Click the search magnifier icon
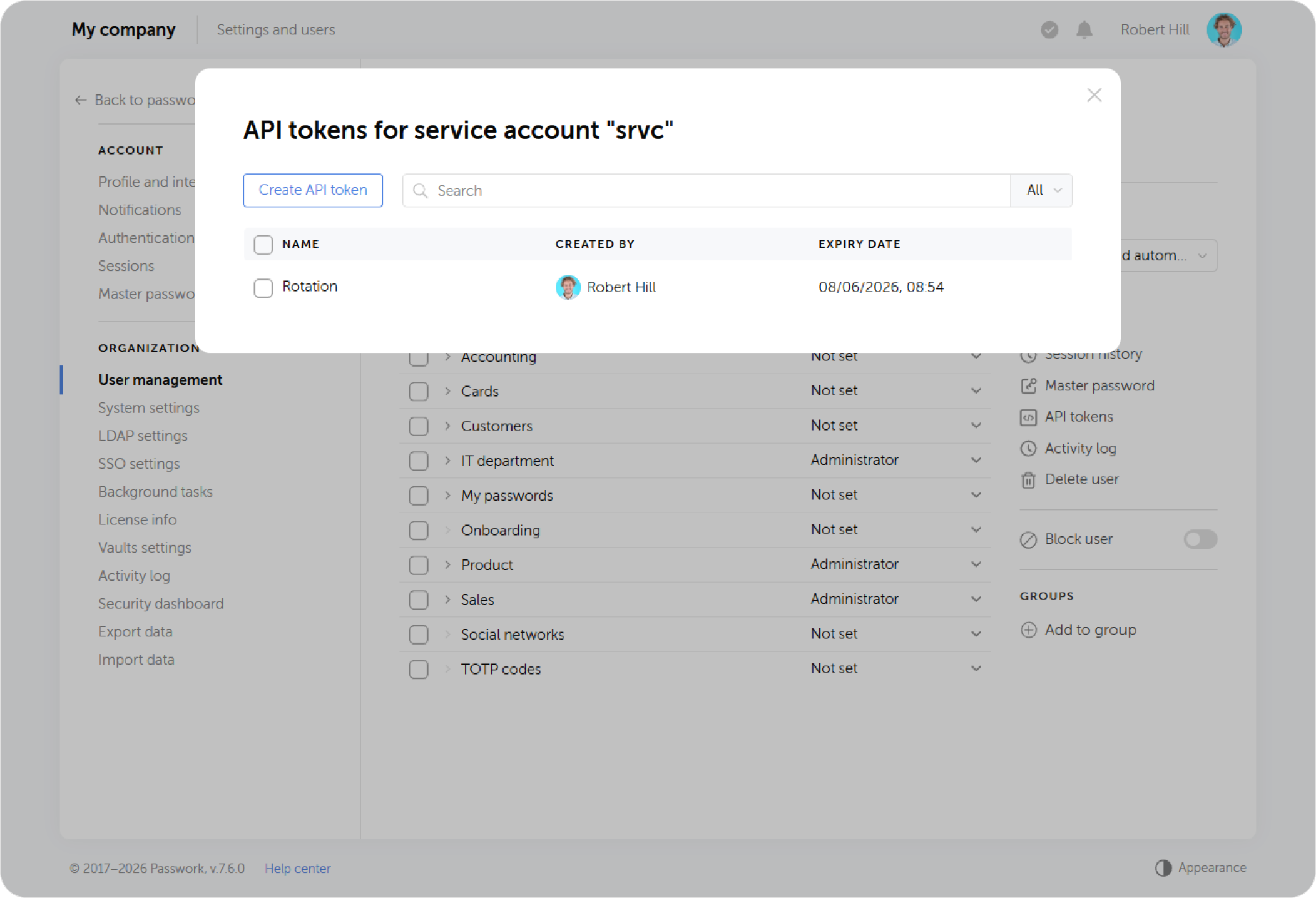This screenshot has width=1316, height=898. (x=421, y=191)
